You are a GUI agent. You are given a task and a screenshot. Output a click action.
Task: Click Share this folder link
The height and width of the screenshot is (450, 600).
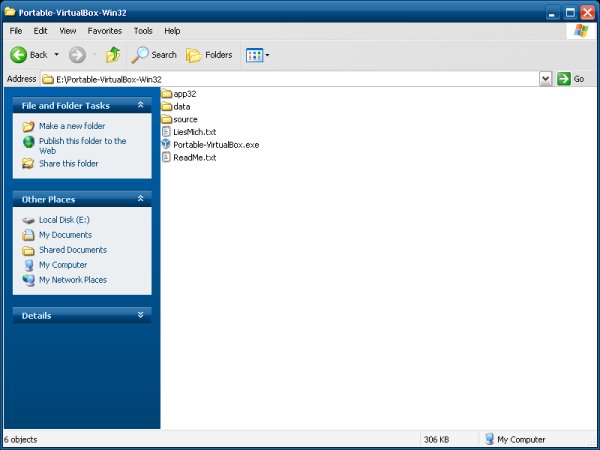pyautogui.click(x=69, y=164)
